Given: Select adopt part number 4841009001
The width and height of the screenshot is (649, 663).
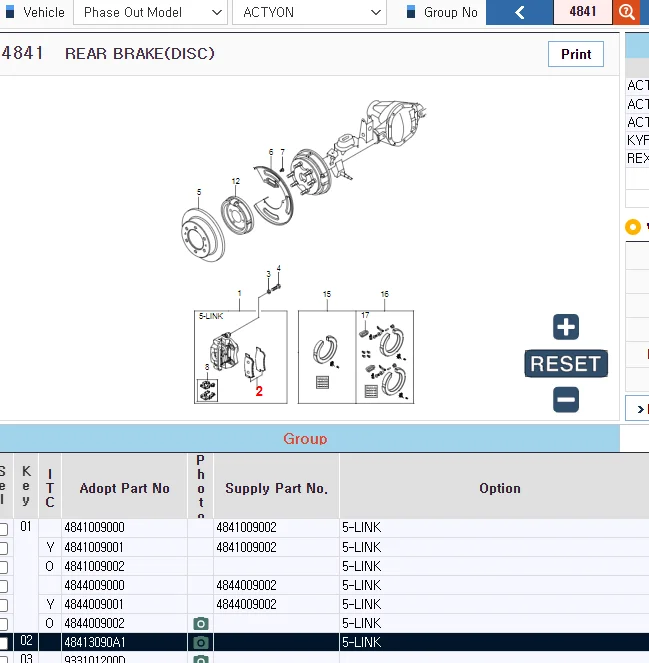Looking at the screenshot, I should (x=94, y=547).
